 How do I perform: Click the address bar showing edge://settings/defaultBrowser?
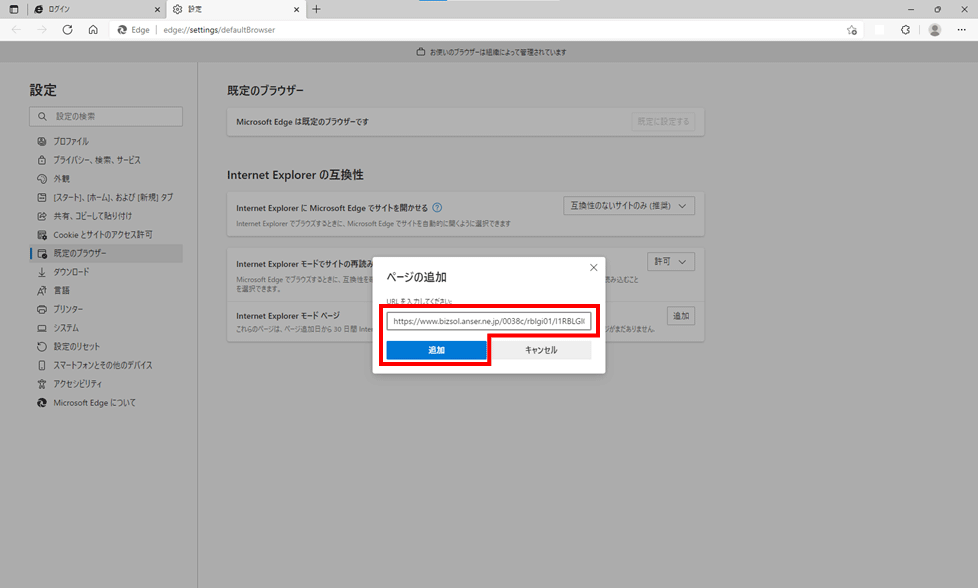coord(487,30)
